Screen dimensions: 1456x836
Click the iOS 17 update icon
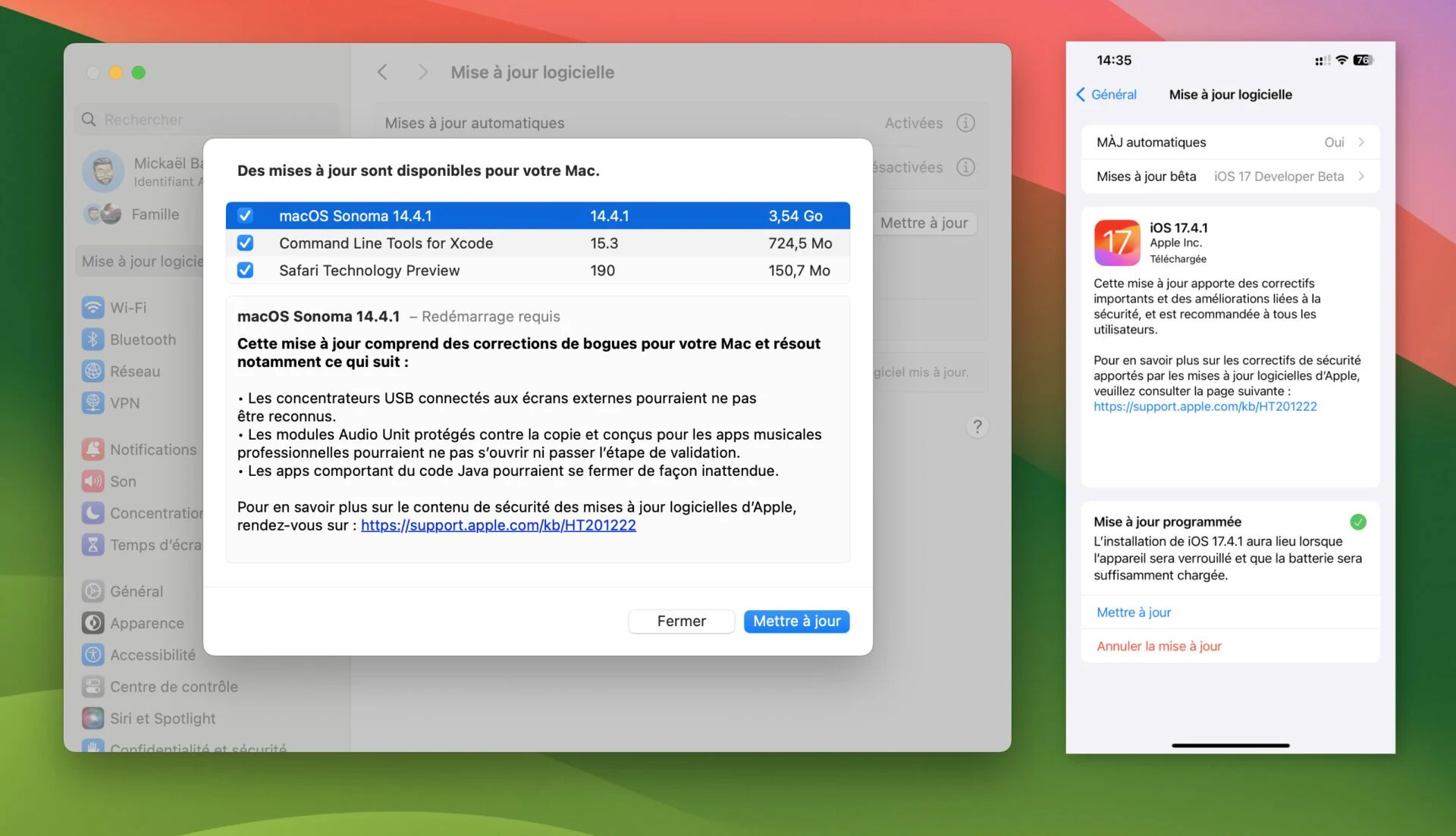tap(1116, 243)
